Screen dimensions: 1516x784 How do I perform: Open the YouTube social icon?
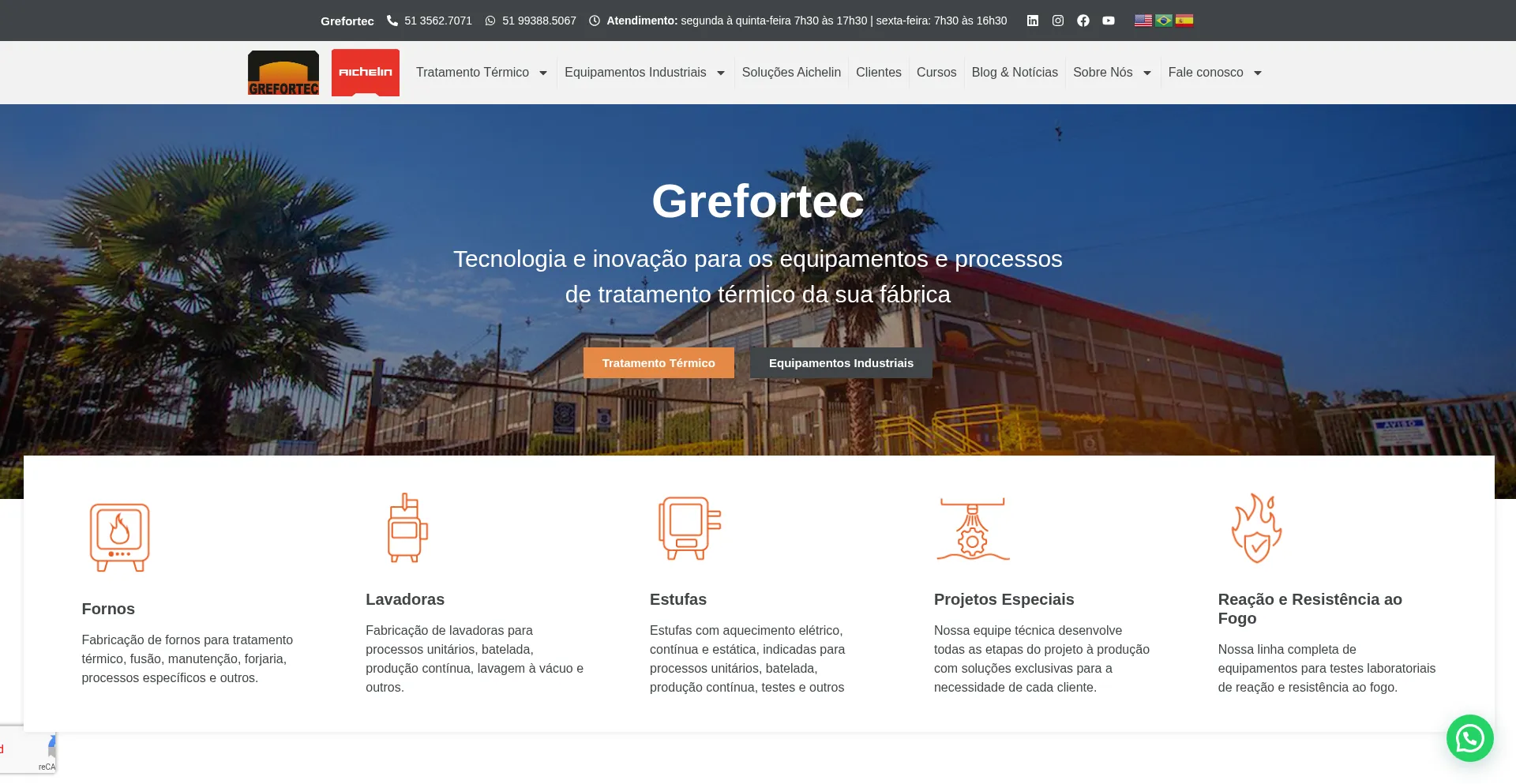coord(1109,21)
